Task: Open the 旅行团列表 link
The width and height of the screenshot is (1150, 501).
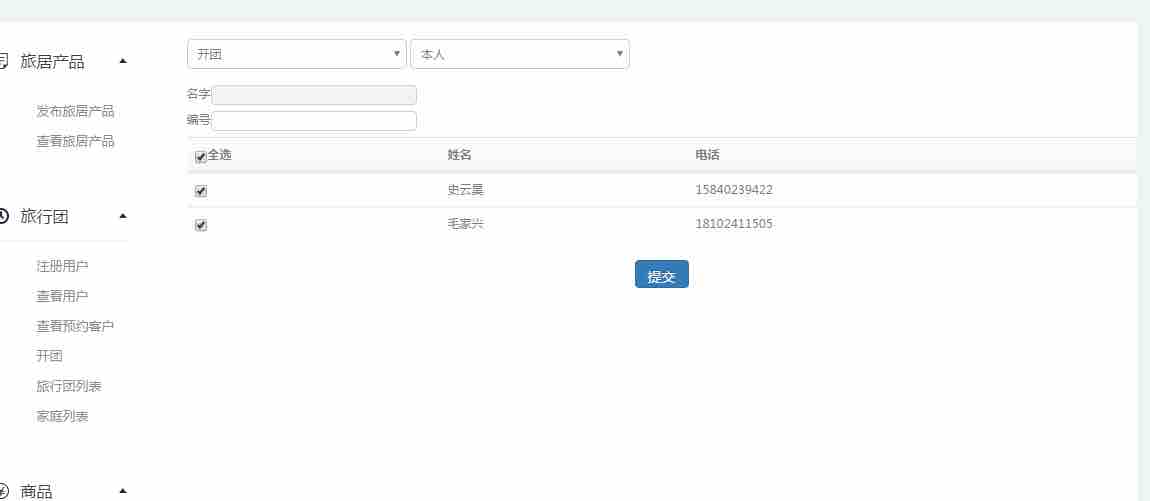Action: tap(69, 386)
